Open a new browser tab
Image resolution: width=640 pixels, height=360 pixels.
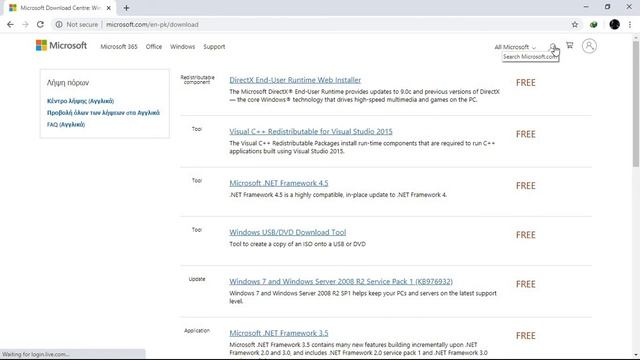[x=126, y=8]
